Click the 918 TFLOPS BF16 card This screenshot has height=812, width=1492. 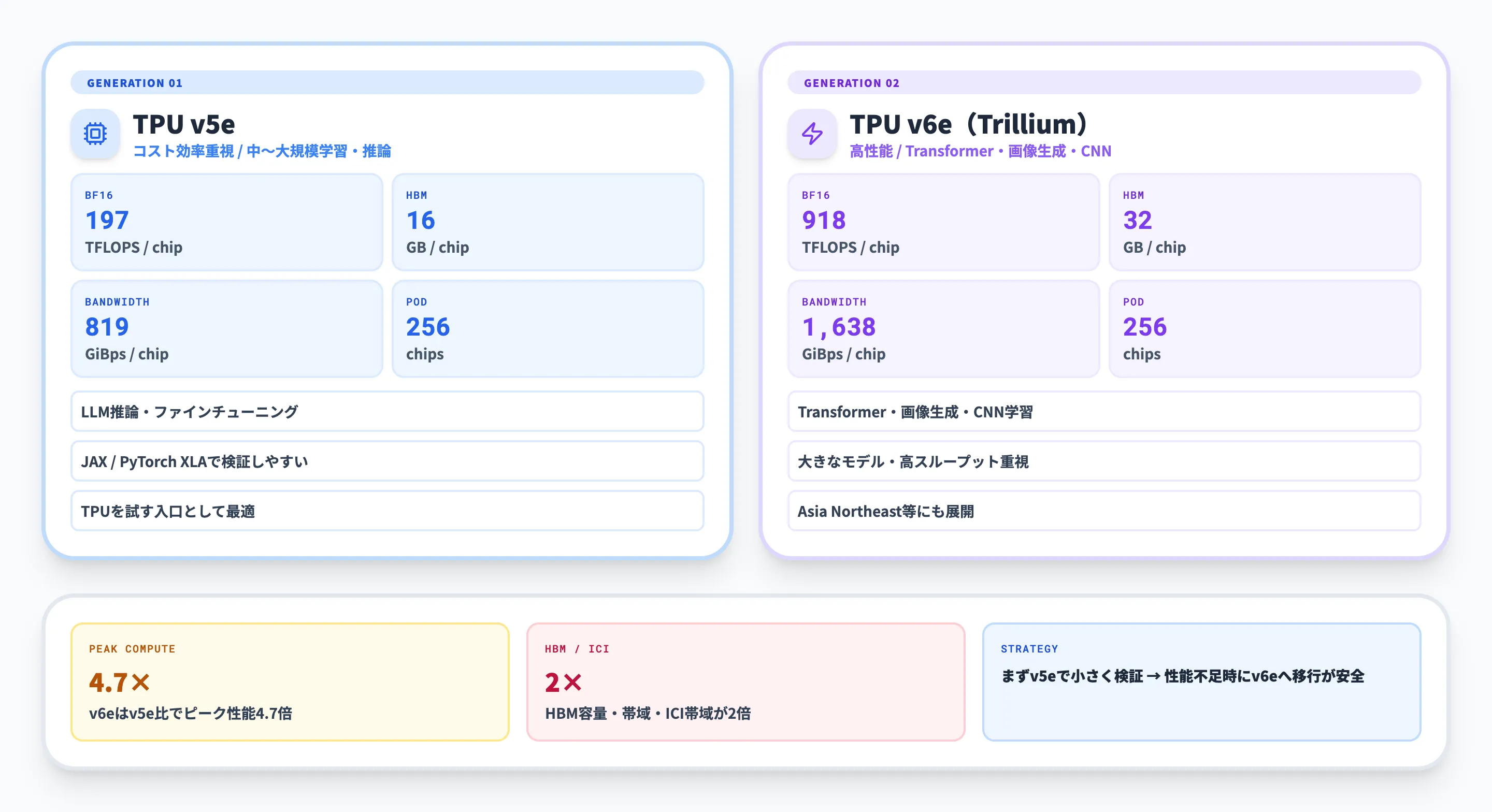(x=943, y=222)
